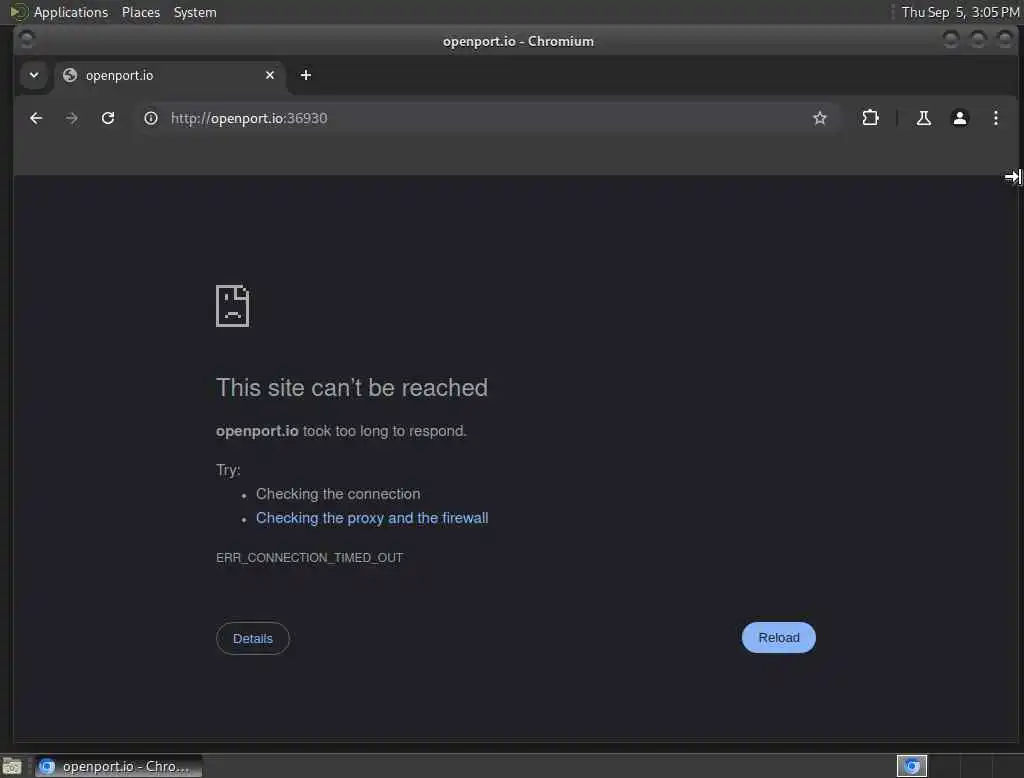Open the Chromium three-dot menu
The image size is (1024, 778).
click(995, 118)
